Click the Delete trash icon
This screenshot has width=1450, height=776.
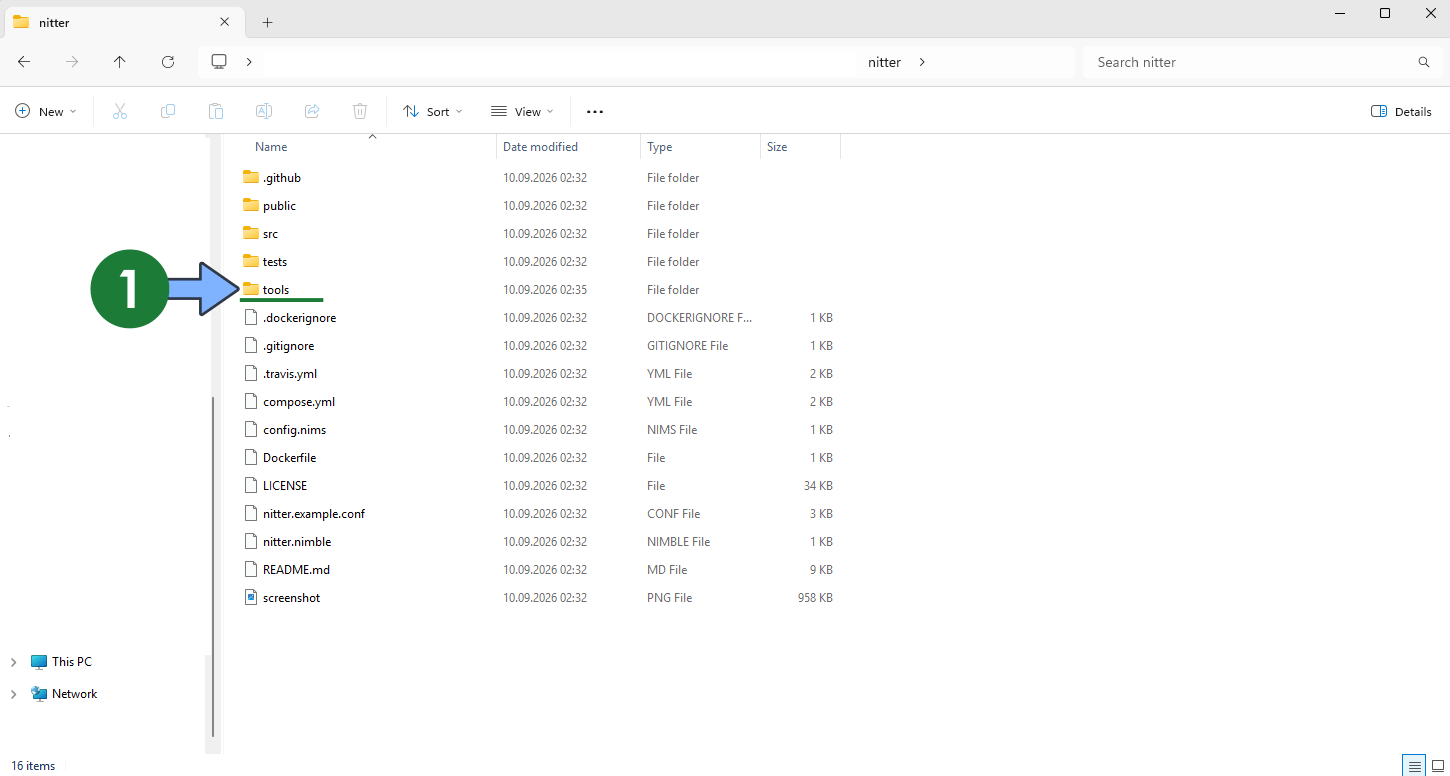(x=360, y=111)
